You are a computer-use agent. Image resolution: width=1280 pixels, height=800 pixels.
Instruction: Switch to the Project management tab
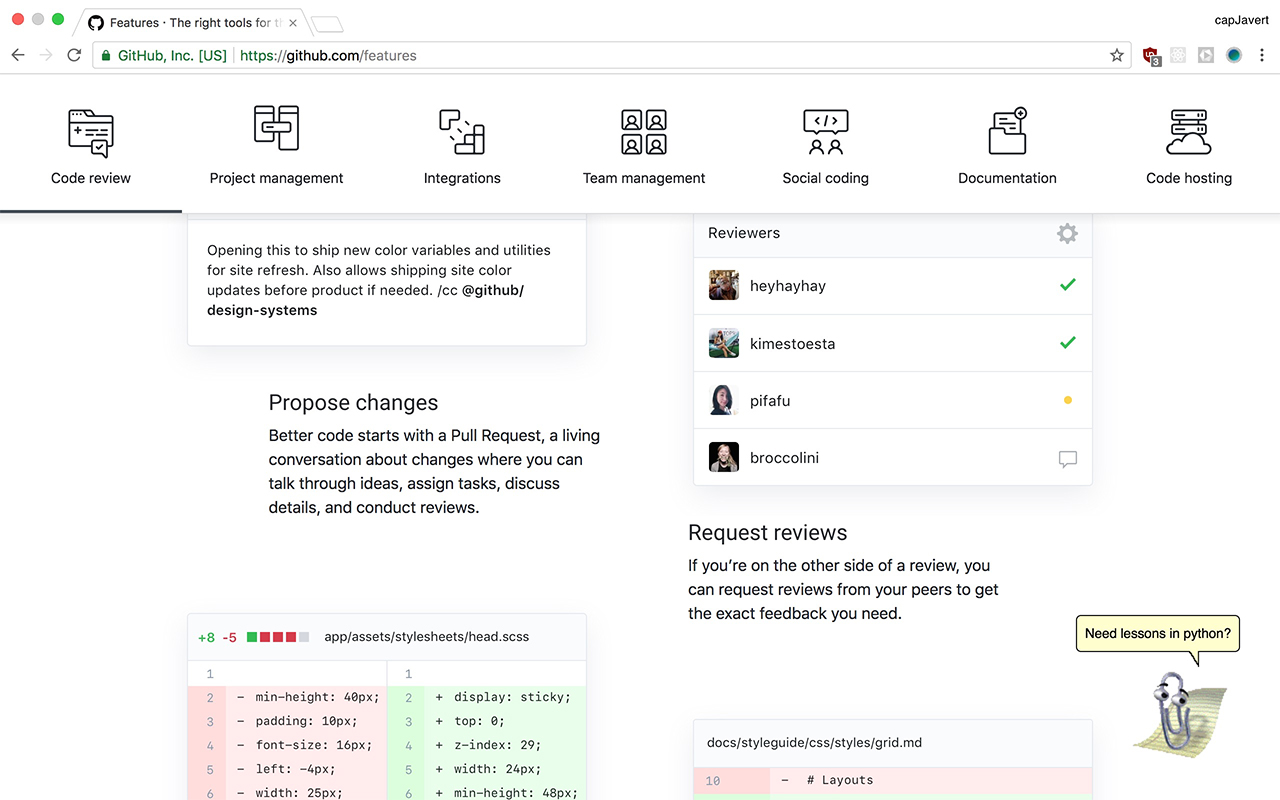click(277, 146)
